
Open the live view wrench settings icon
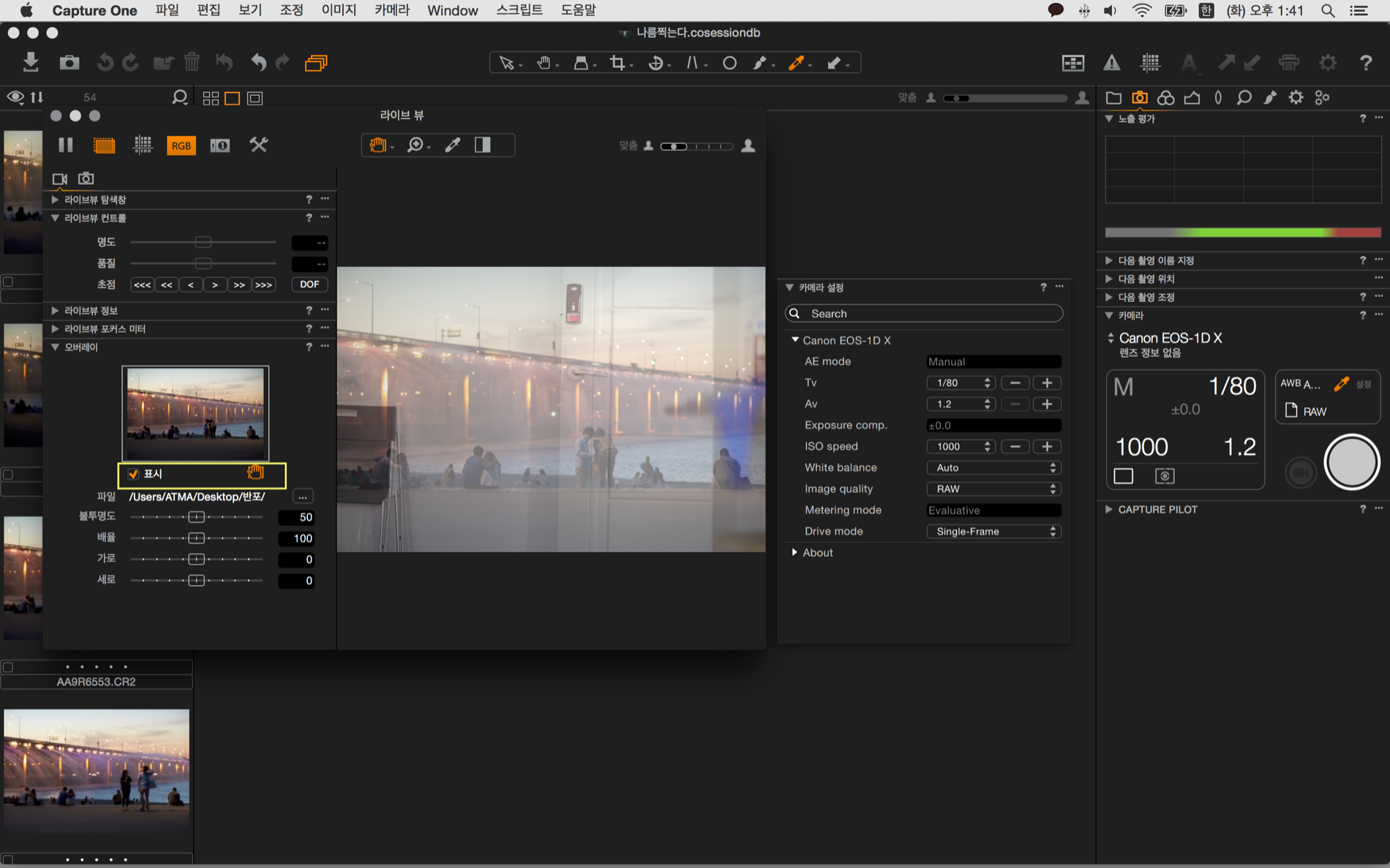258,145
